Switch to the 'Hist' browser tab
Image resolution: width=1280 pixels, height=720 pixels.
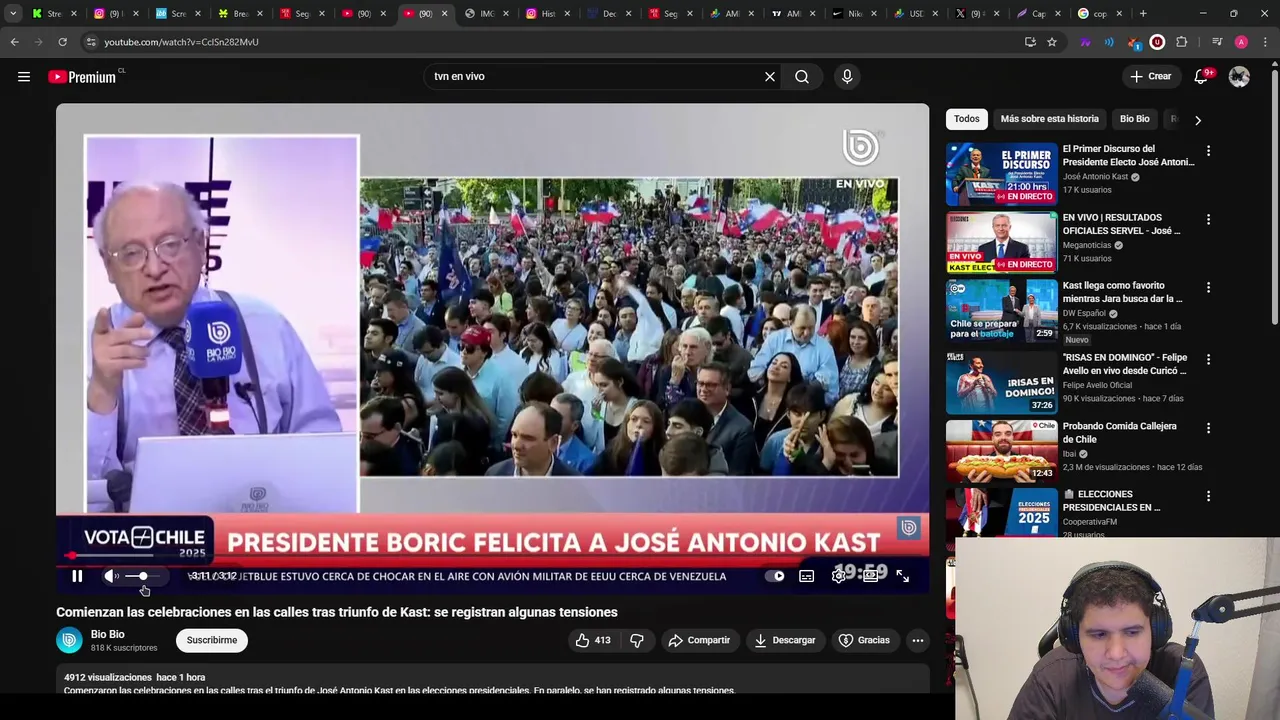tap(548, 14)
